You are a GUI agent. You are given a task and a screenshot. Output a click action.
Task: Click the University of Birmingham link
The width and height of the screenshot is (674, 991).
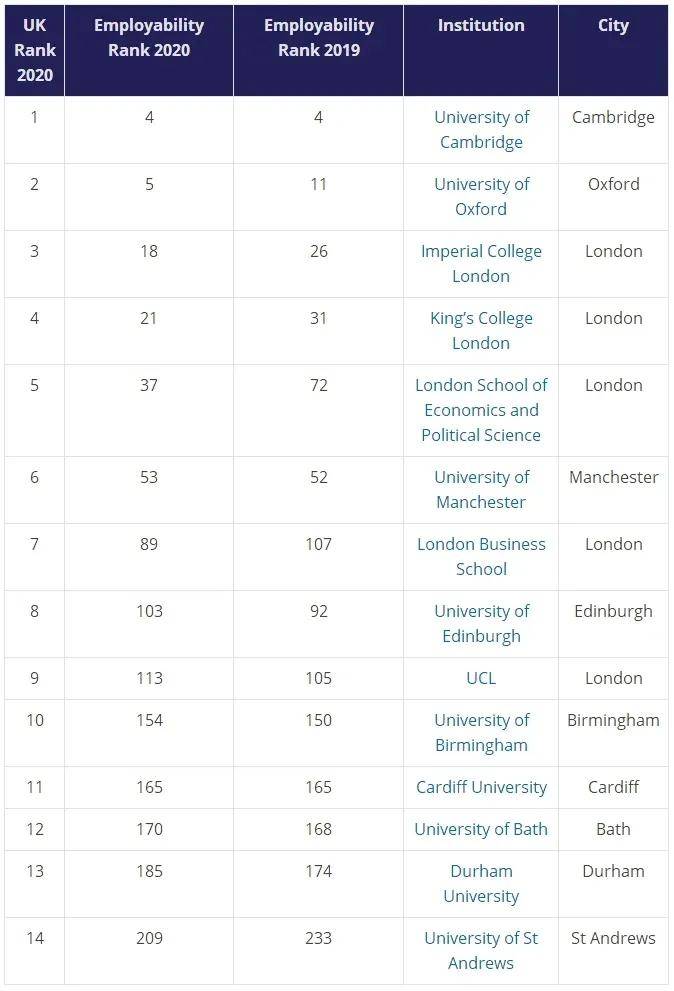(481, 732)
